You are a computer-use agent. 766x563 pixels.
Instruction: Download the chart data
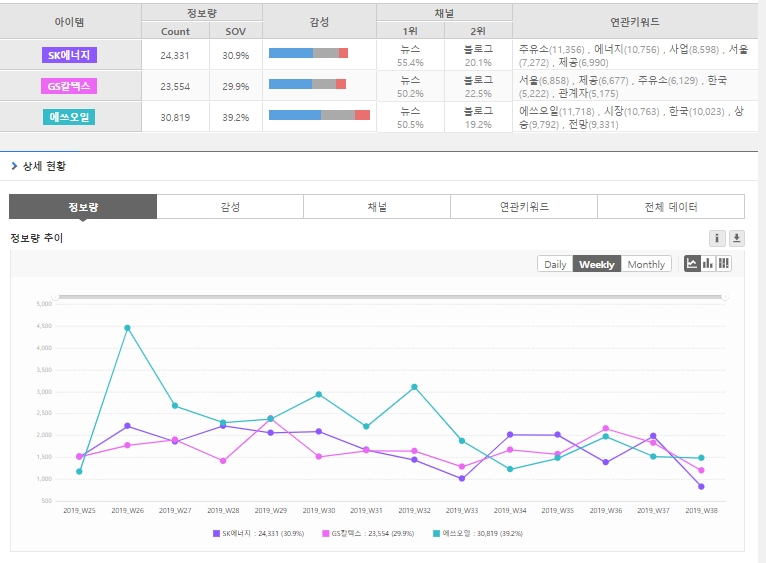(x=737, y=238)
